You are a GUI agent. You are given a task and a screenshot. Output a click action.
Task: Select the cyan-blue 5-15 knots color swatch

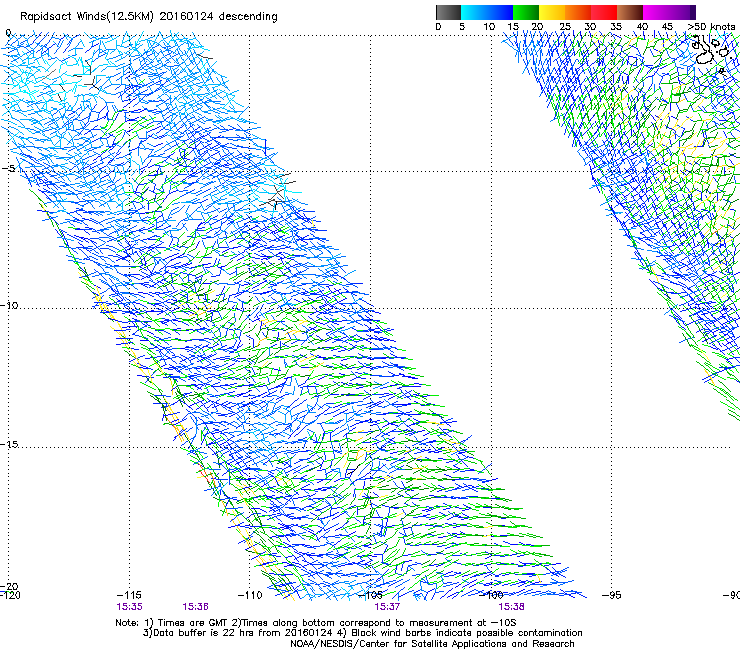487,12
